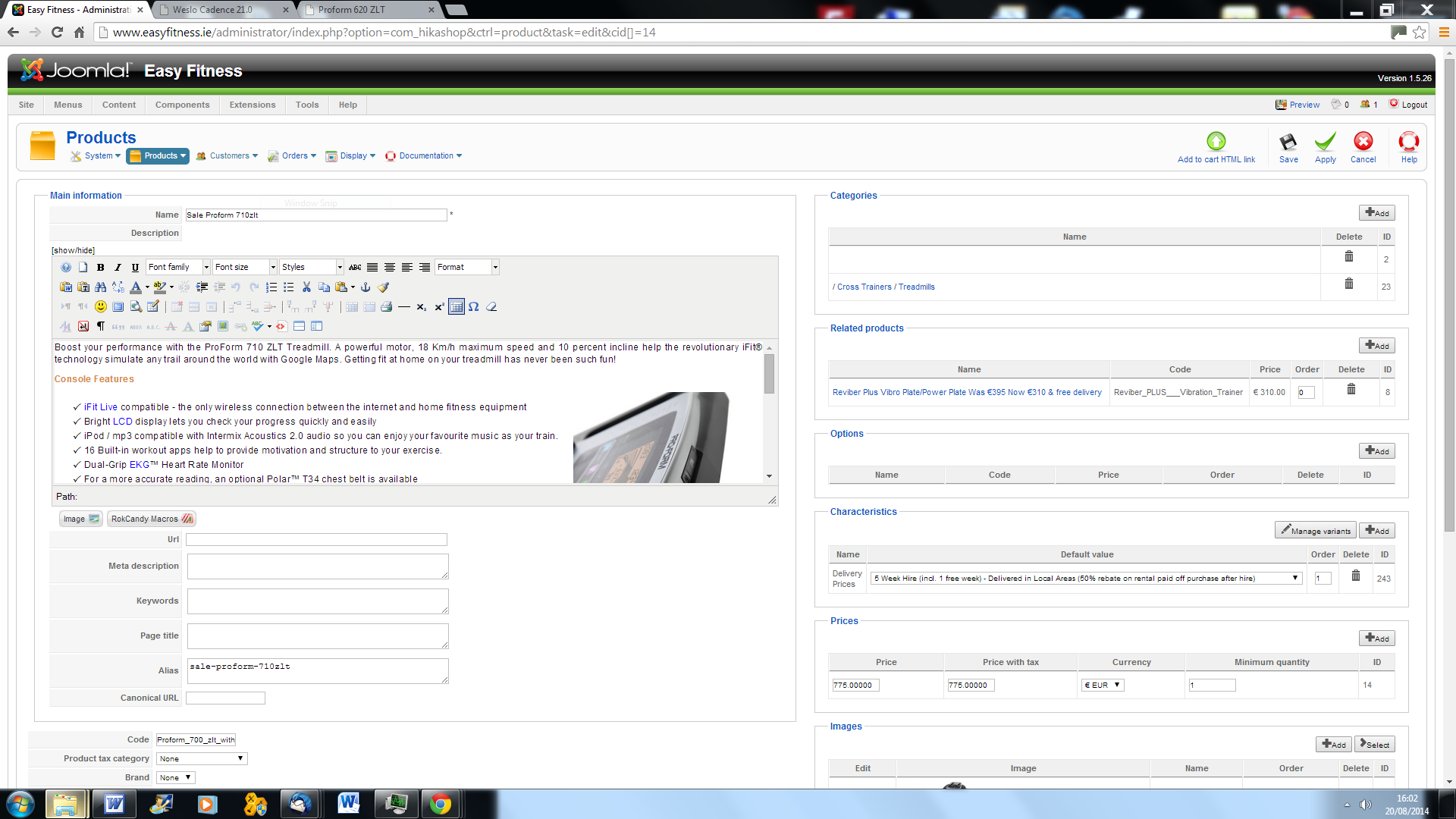The width and height of the screenshot is (1456, 819).
Task: Open the text color picker
Action: [147, 287]
